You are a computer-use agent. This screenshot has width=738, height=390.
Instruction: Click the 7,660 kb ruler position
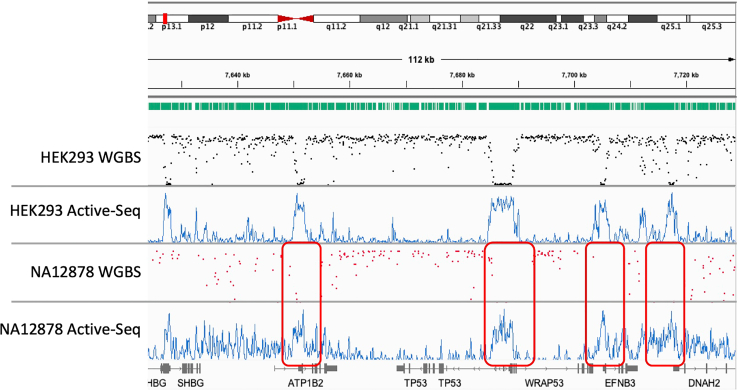pos(350,75)
